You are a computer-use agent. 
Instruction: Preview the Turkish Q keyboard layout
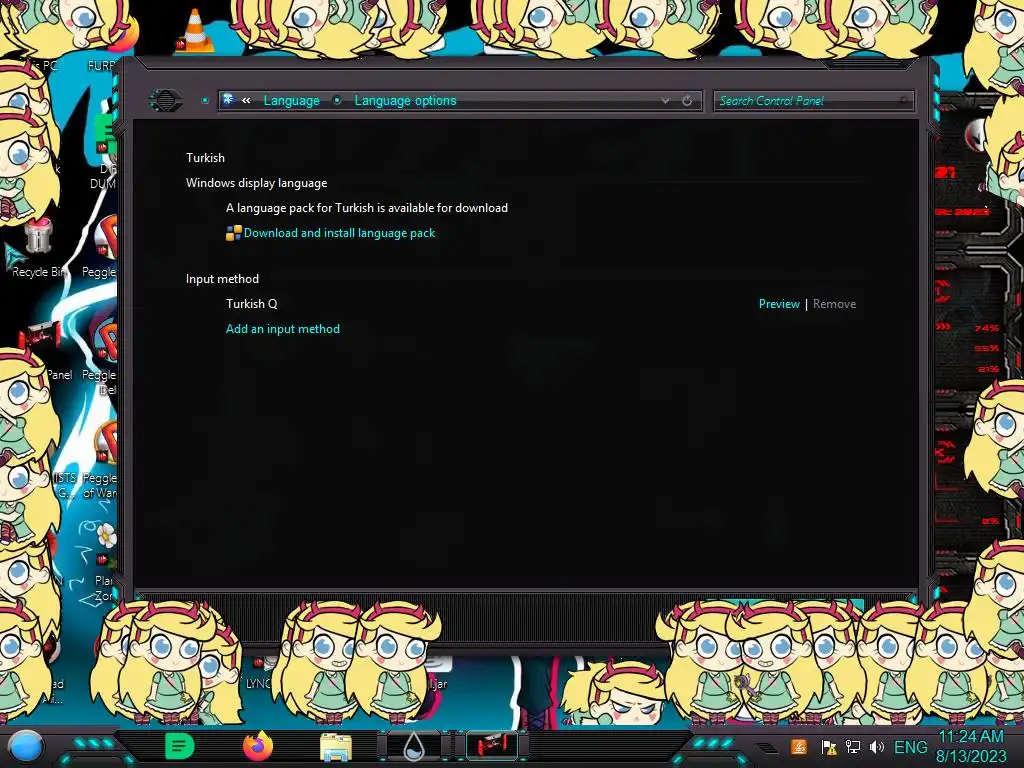pos(778,304)
